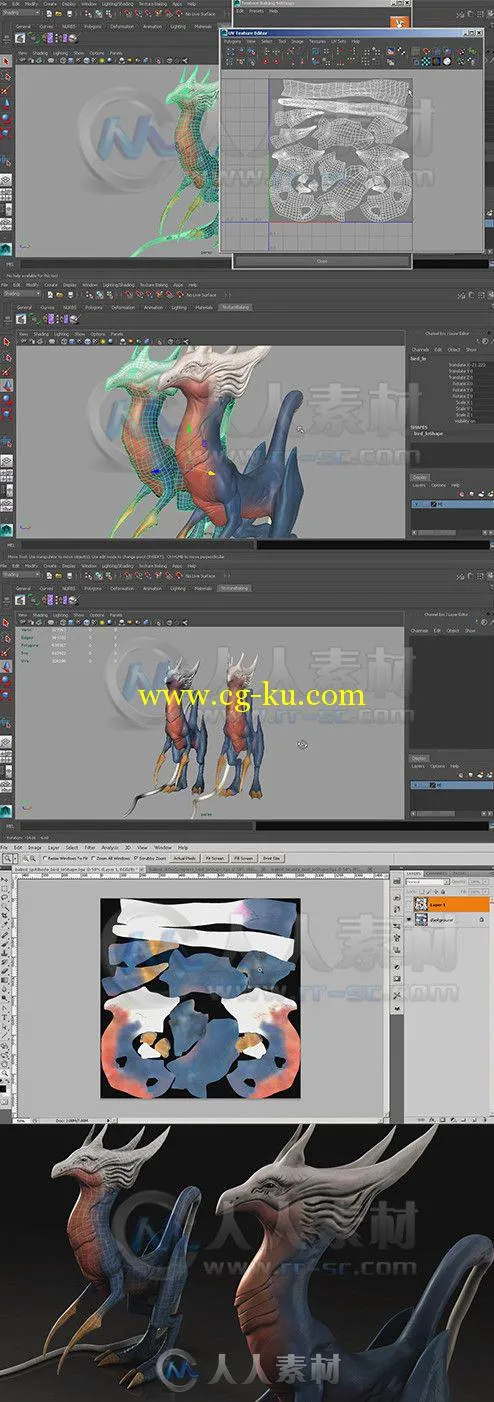Viewport: 494px width, 1402px height.
Task: Select TextureBaking shelf tab in close-up dragon Maya window
Action: [234, 306]
